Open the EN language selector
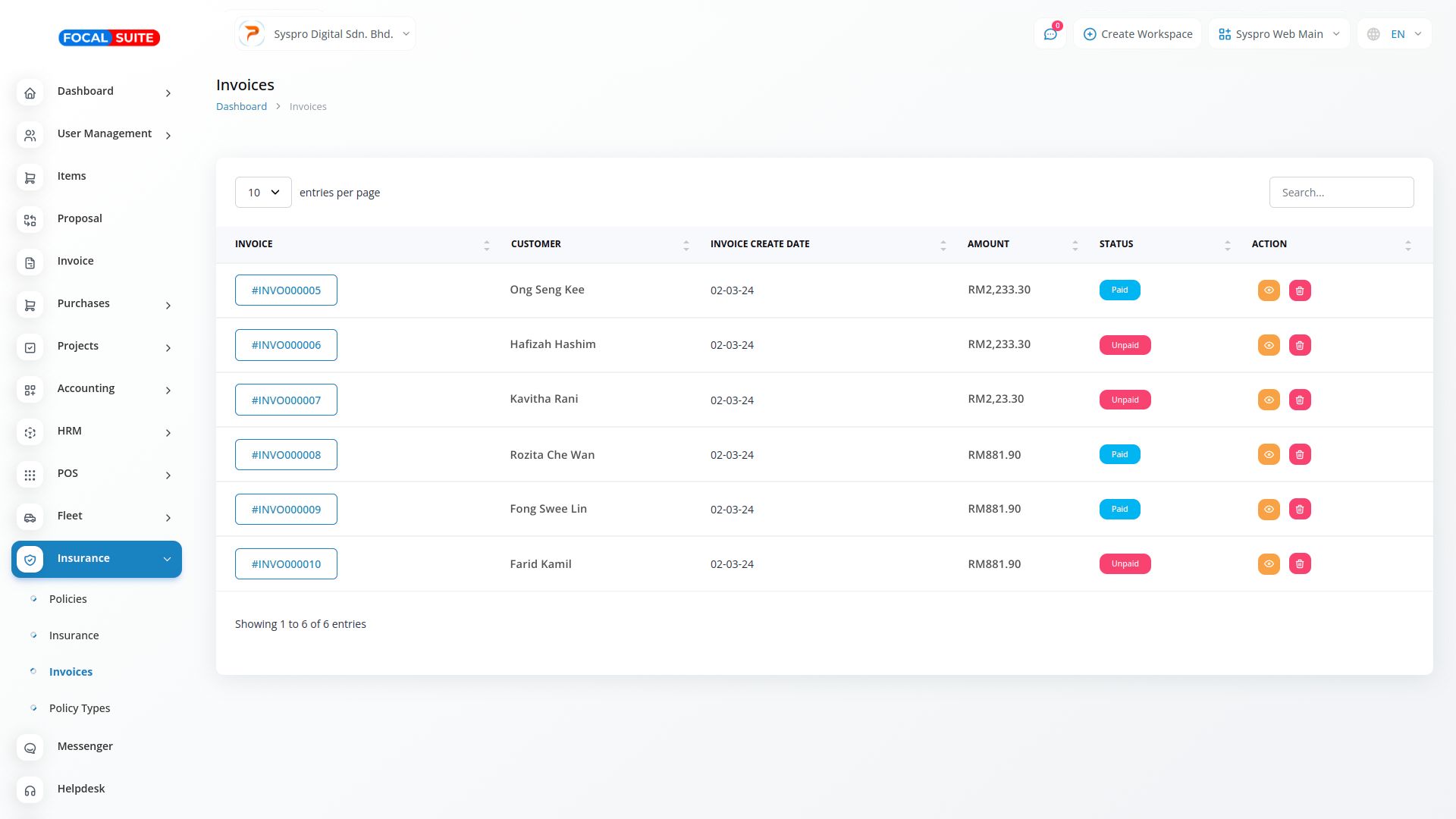1456x819 pixels. click(1395, 34)
